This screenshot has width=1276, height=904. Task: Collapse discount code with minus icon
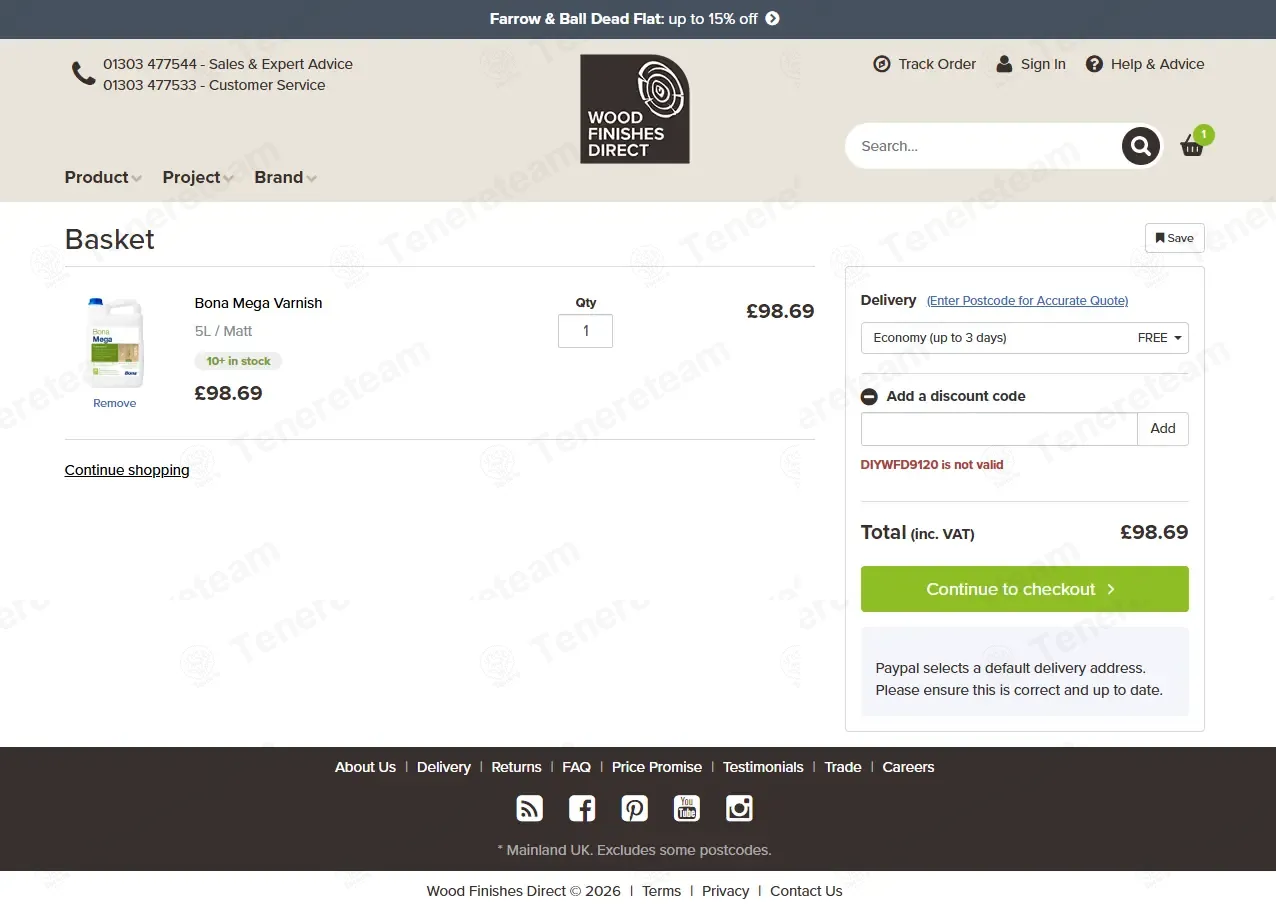point(869,396)
